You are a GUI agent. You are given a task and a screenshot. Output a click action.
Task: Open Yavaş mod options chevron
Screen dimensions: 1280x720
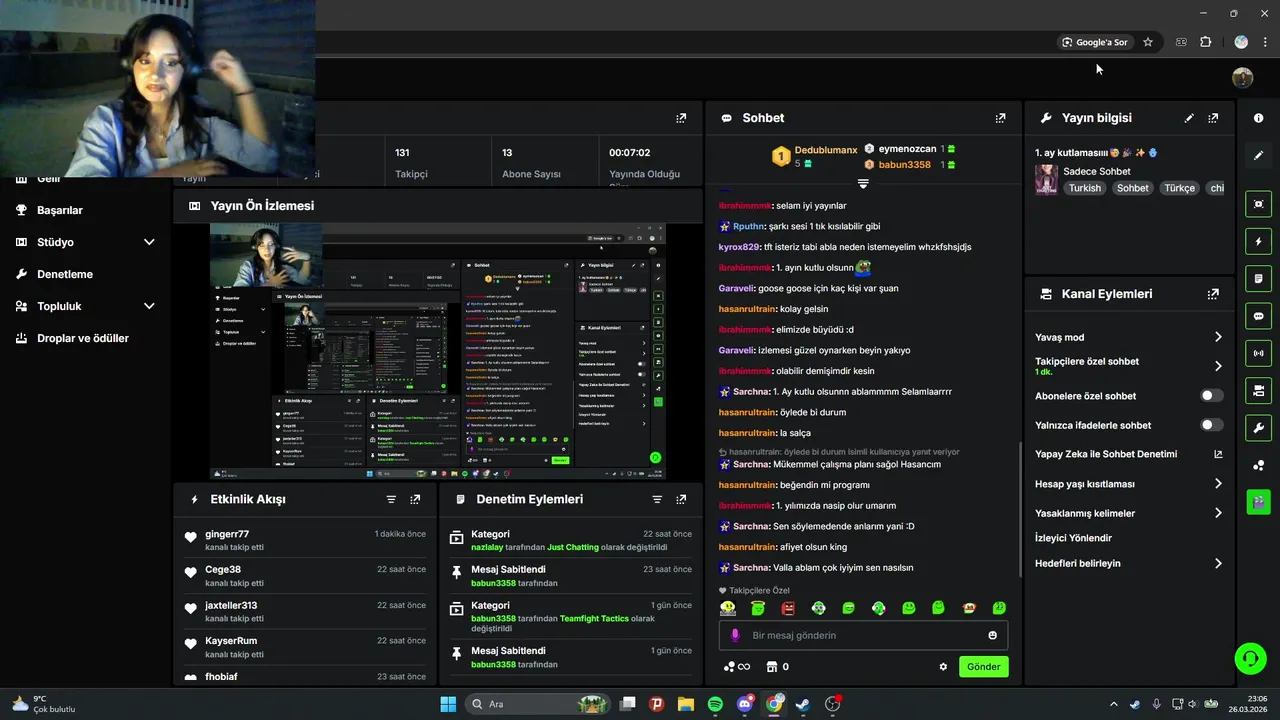(x=1218, y=337)
